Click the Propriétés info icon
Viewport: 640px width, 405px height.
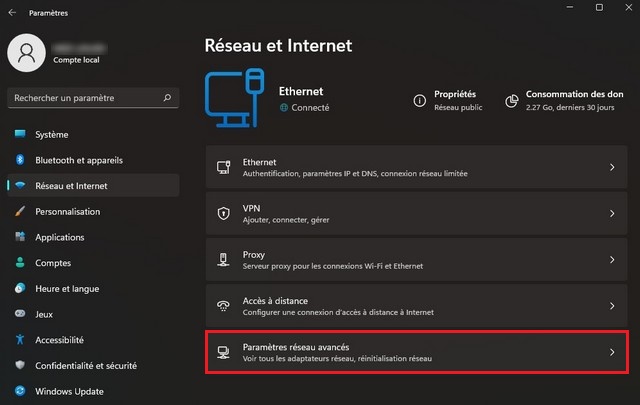(x=420, y=100)
